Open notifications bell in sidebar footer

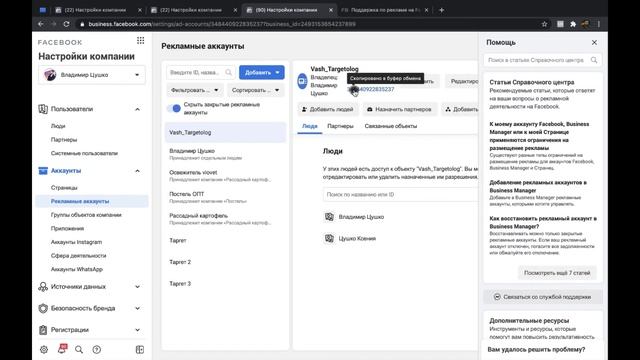[62, 349]
